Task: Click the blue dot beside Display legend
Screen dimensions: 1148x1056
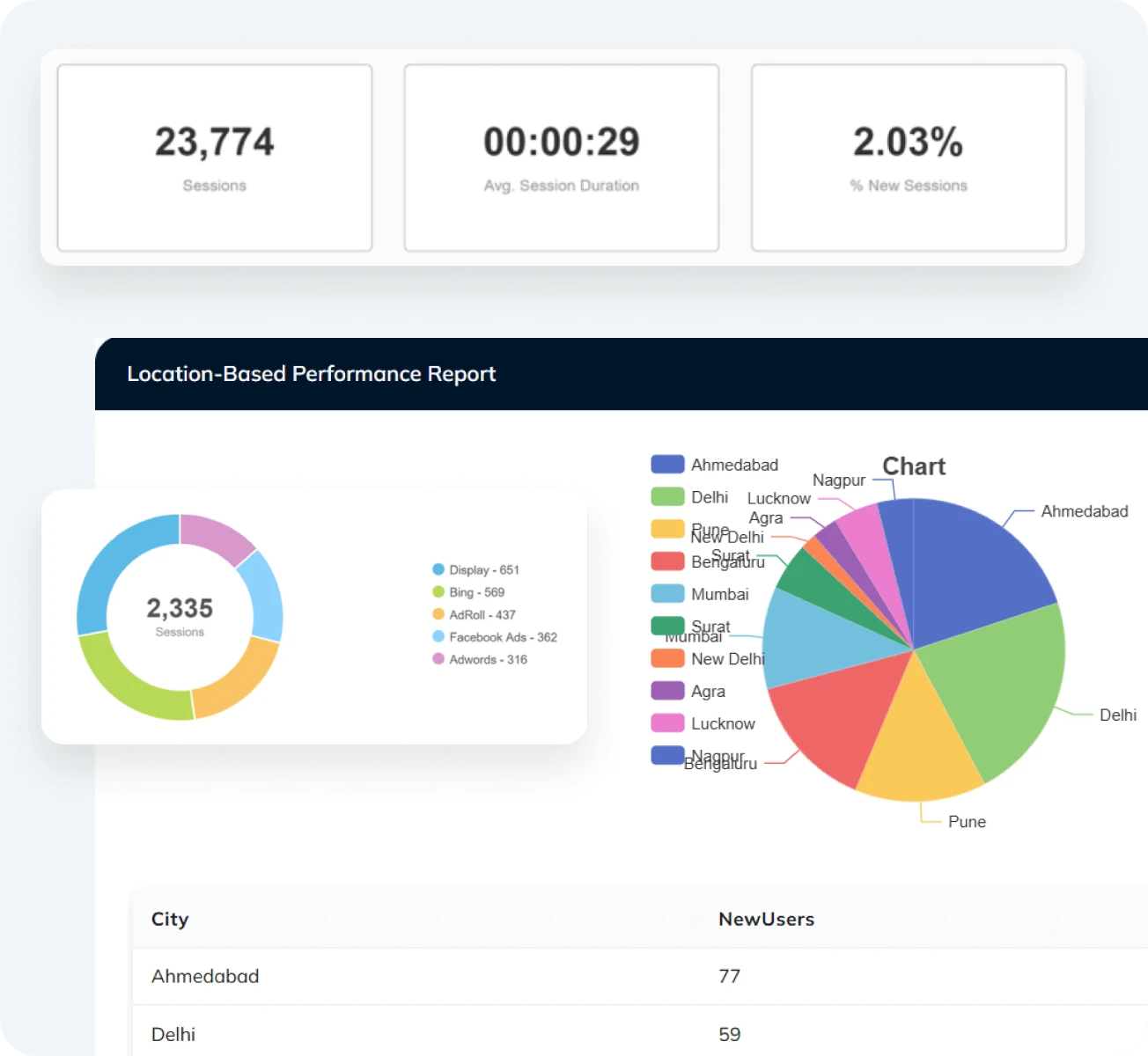Action: (x=438, y=569)
